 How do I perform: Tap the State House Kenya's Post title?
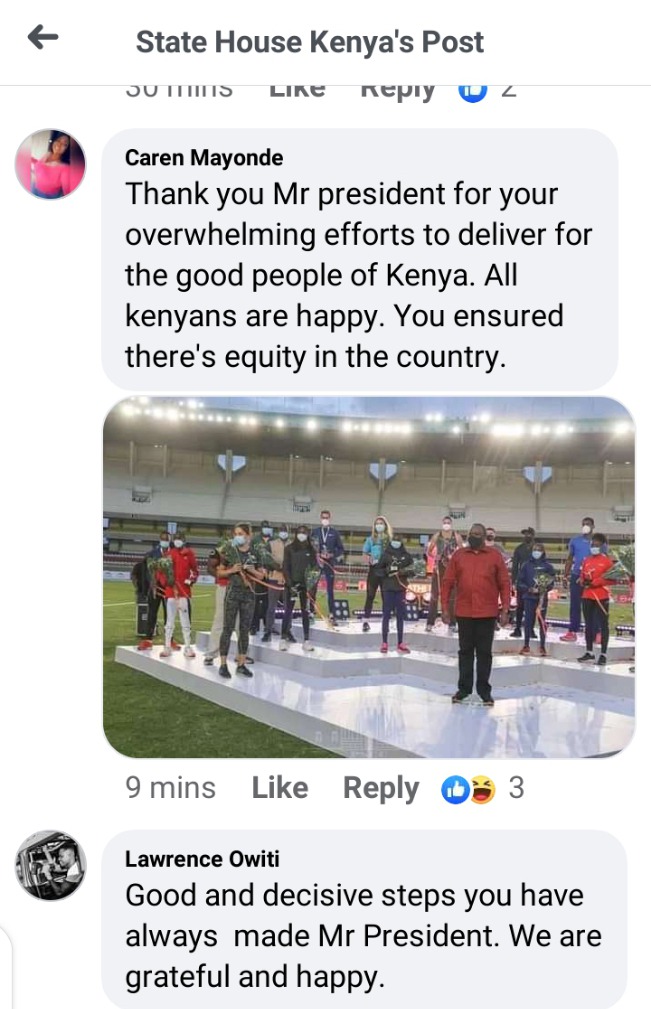[x=309, y=42]
